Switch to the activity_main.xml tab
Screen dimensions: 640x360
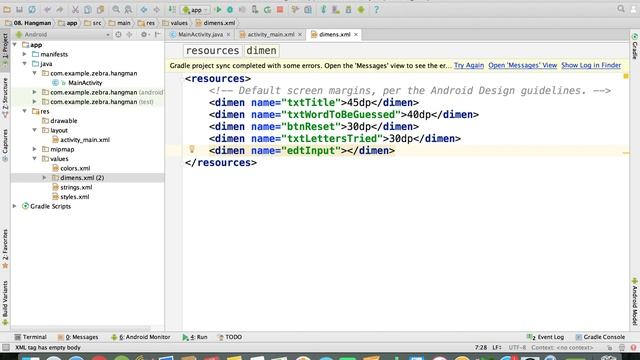coord(271,35)
